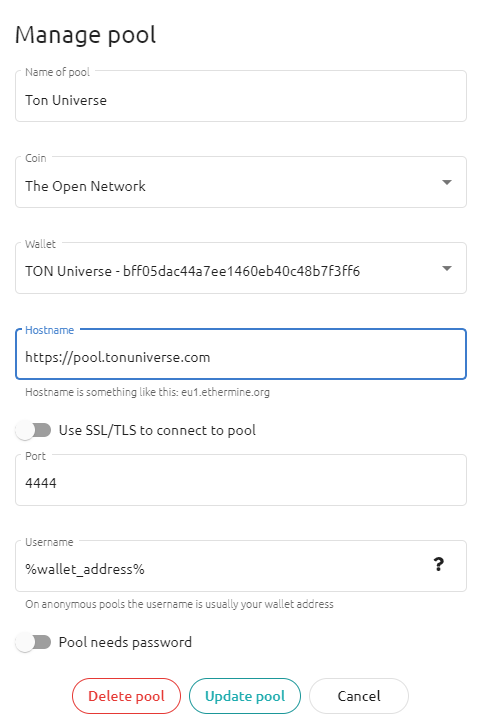This screenshot has width=485, height=721.
Task: Click the anonymous pools username hint text
Action: click(x=179, y=604)
